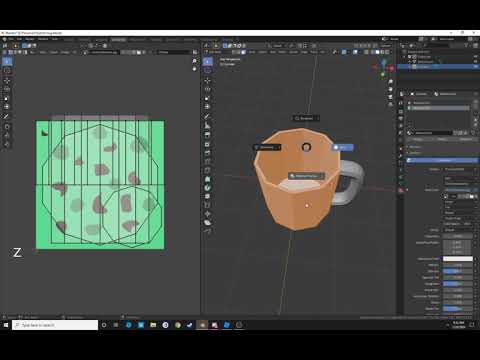
Task: Click the Select button under material slots
Action: 442,139
